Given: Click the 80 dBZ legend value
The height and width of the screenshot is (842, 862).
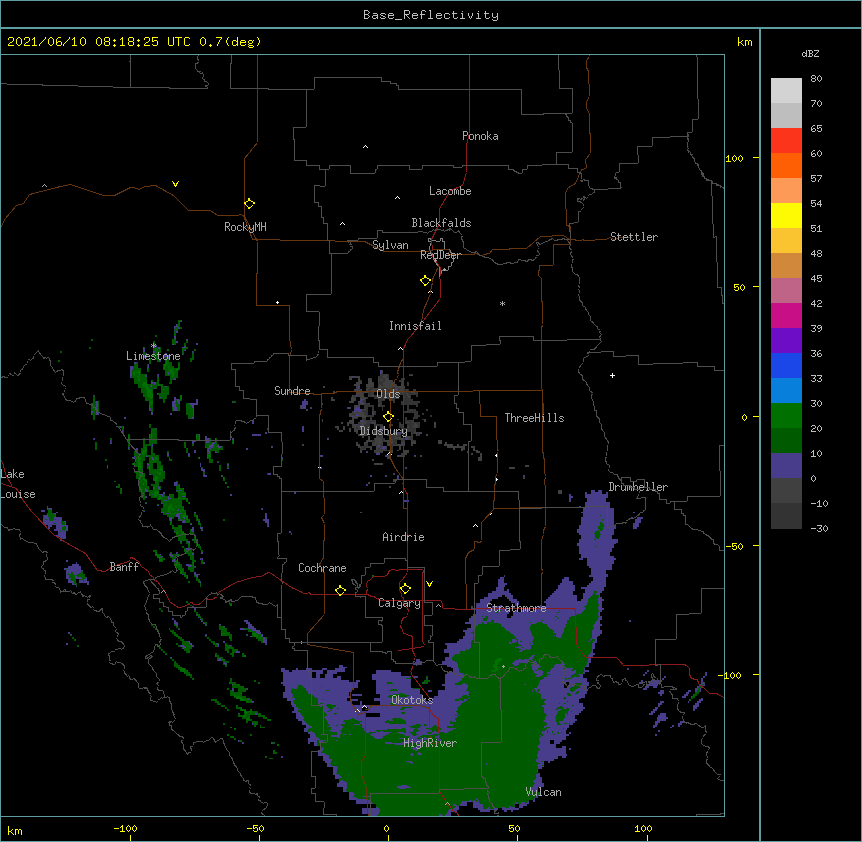Looking at the screenshot, I should (x=816, y=79).
